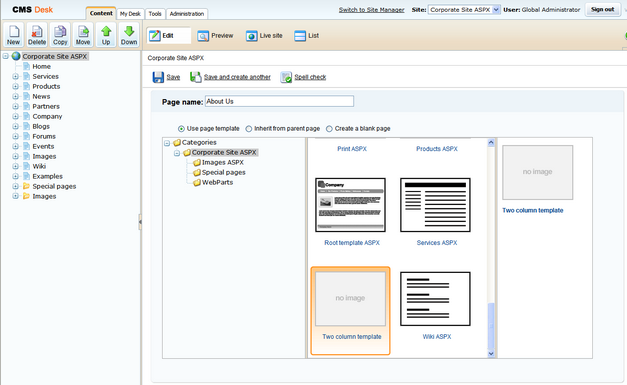This screenshot has height=385, width=627.
Task: Collapse the Categories folder node
Action: click(x=167, y=143)
